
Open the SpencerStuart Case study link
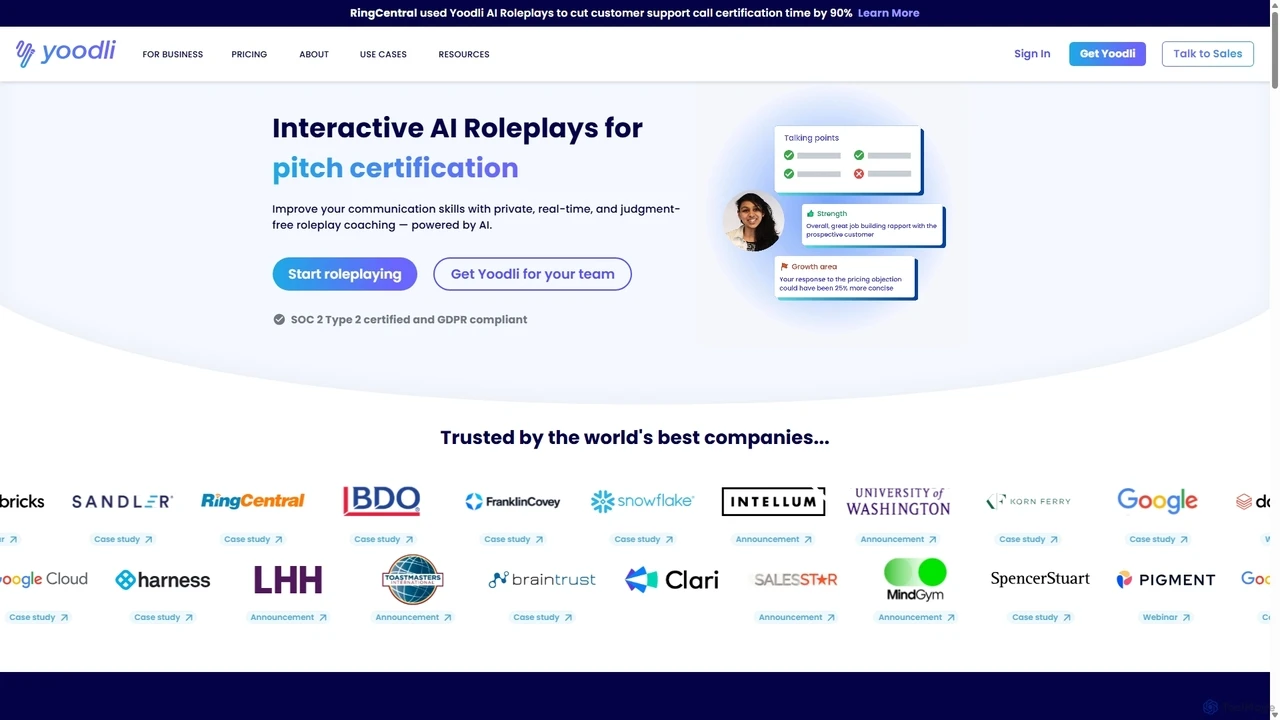(x=1041, y=617)
